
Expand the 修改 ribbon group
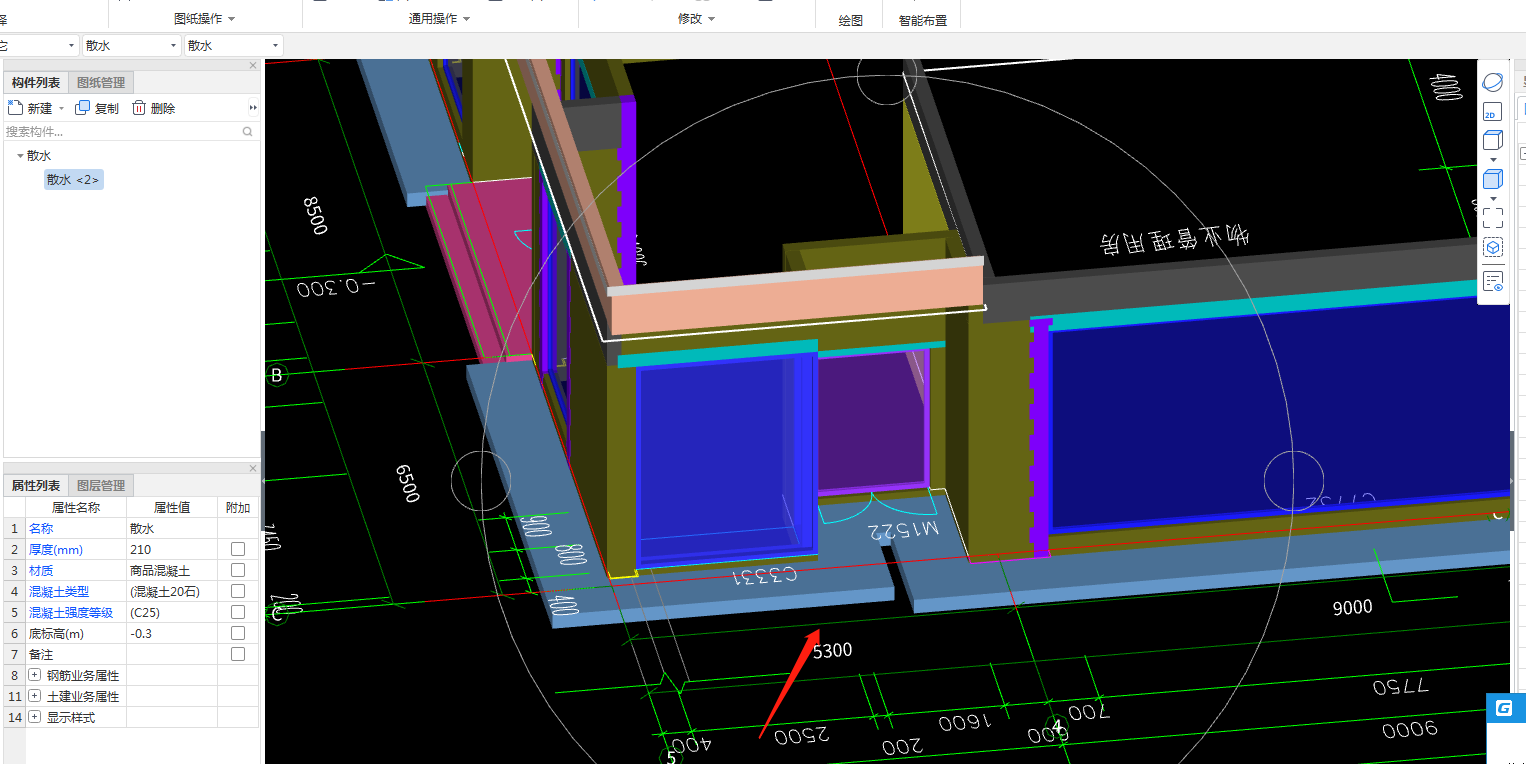click(x=696, y=19)
